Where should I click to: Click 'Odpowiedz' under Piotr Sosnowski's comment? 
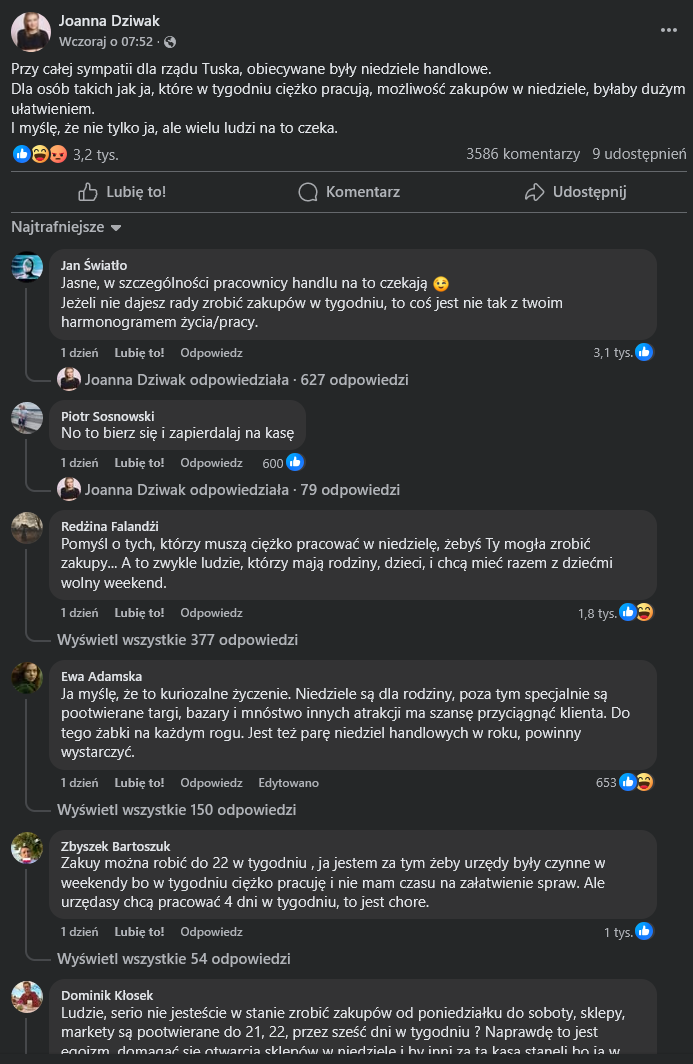point(211,463)
